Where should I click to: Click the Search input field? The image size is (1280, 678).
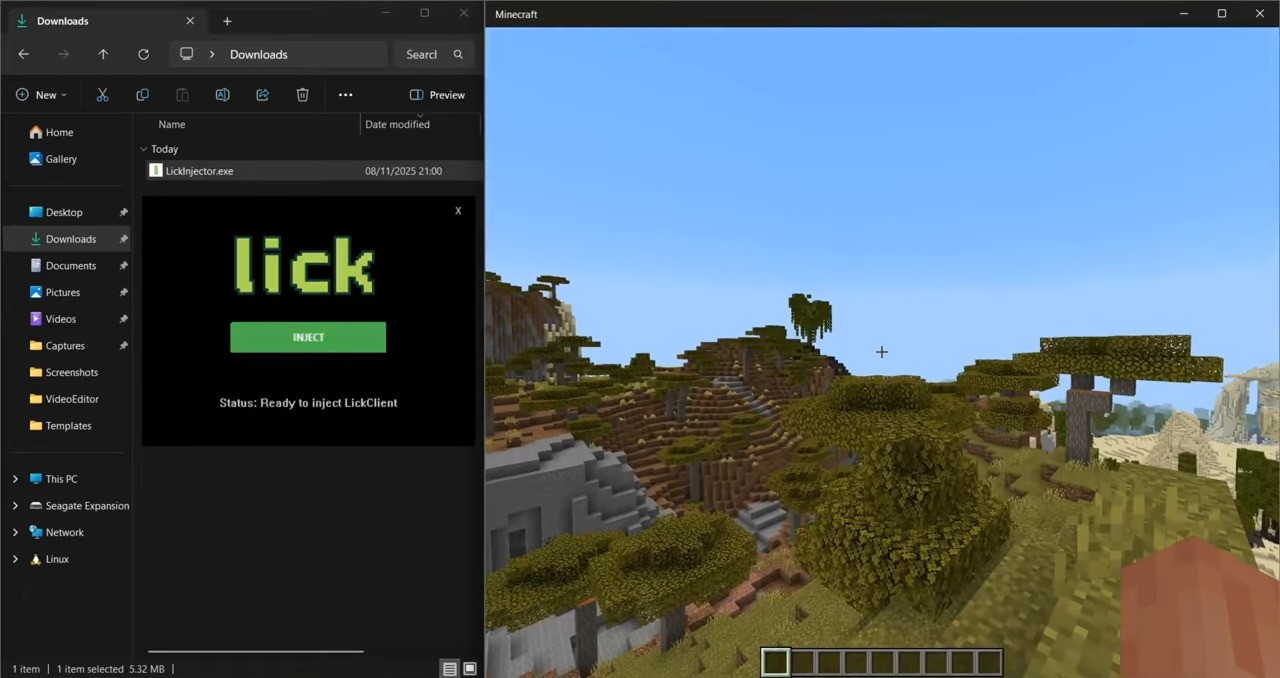point(422,55)
